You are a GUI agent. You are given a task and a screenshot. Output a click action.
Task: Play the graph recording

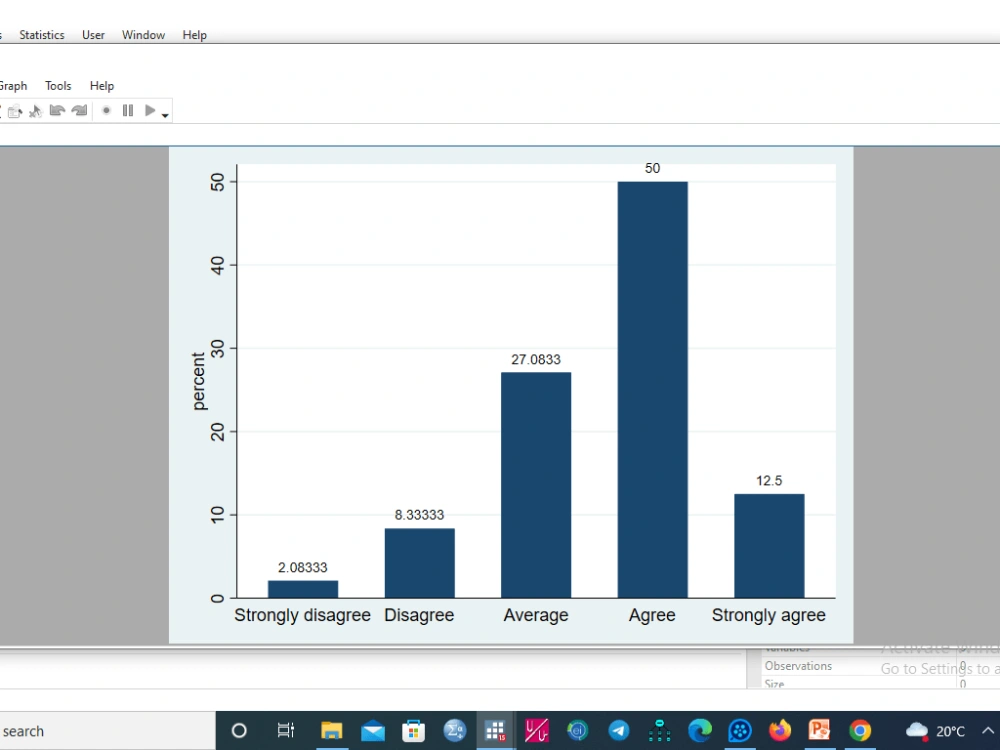(150, 110)
